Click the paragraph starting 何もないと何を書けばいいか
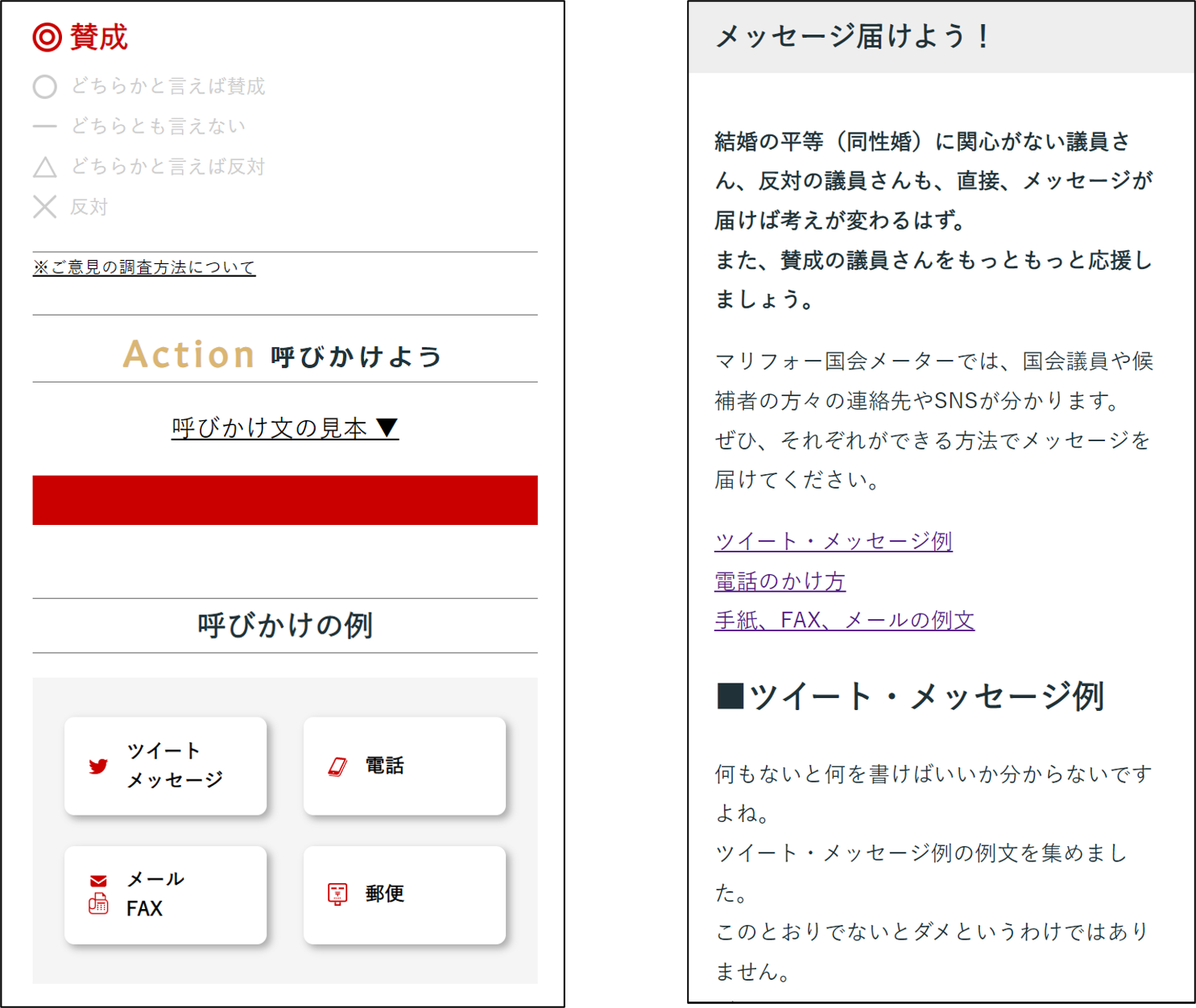 [x=935, y=873]
